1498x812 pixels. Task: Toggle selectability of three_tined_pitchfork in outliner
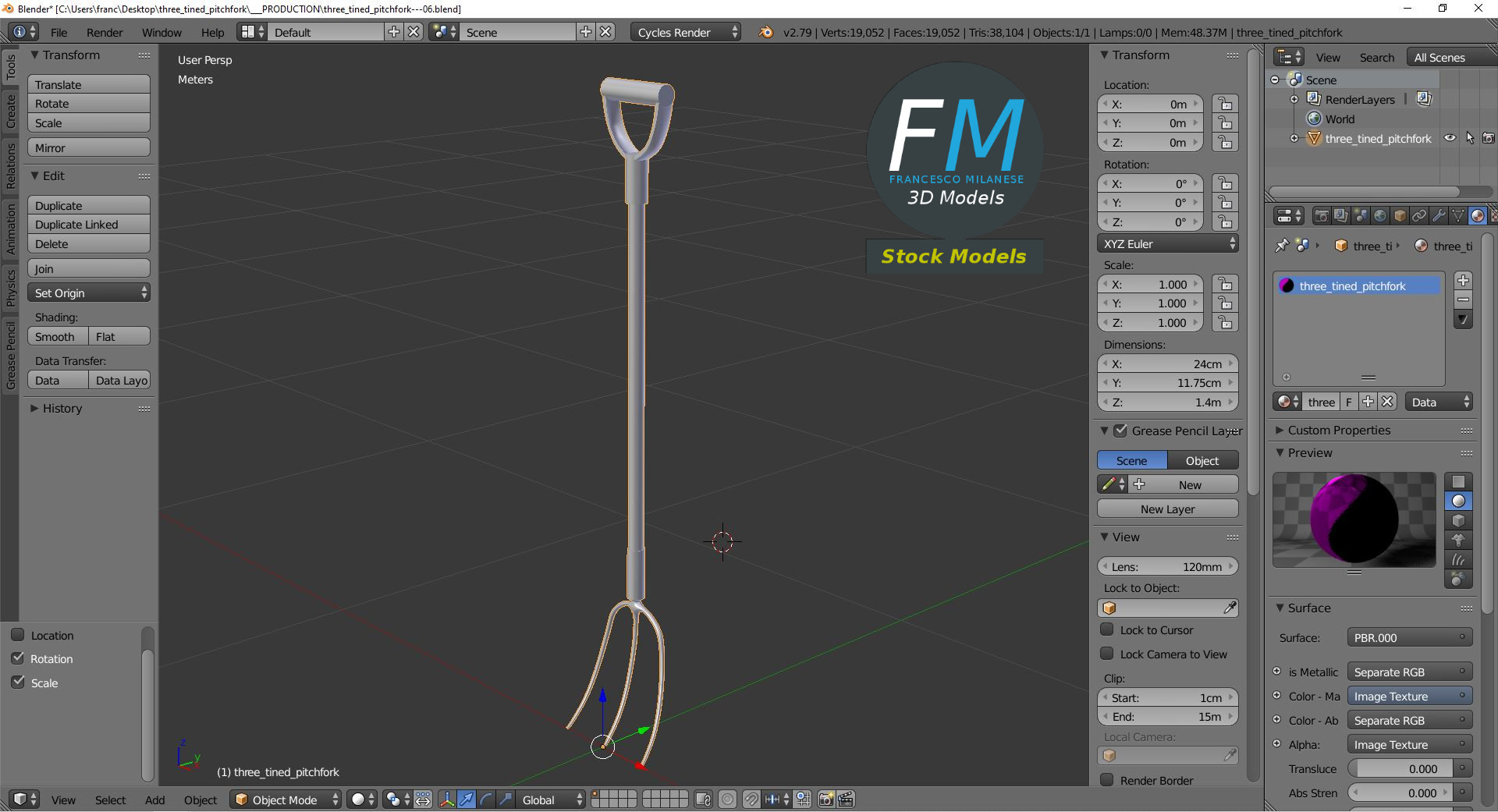(1470, 138)
